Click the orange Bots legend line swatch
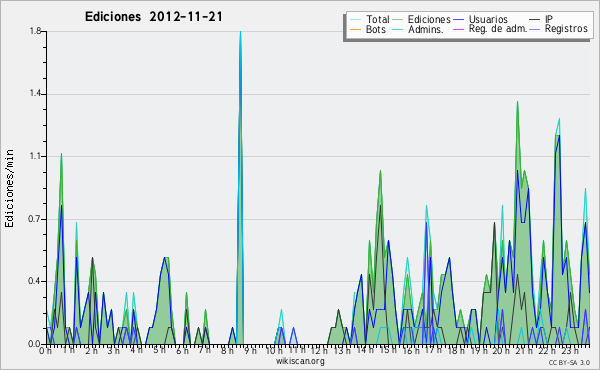600x370 pixels. [x=355, y=29]
